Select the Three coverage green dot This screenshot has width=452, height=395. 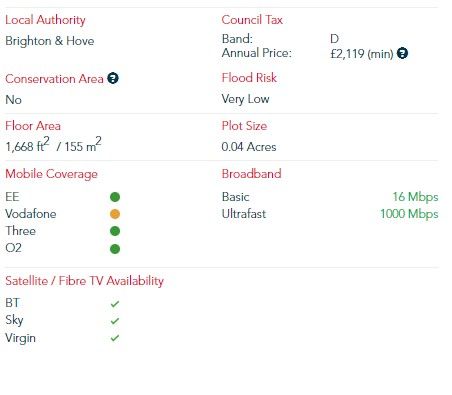[x=115, y=231]
